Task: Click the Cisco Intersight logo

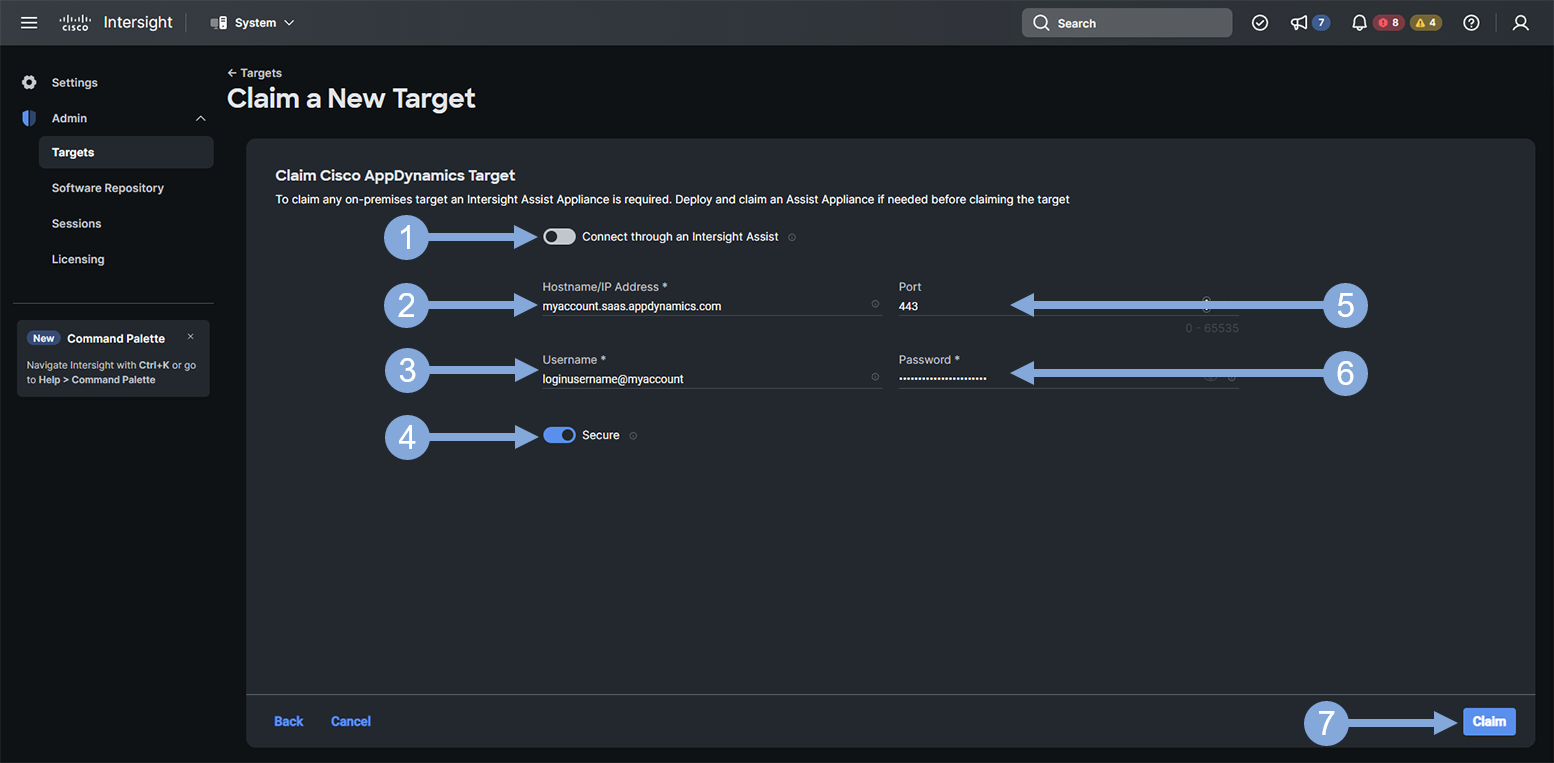Action: point(116,22)
